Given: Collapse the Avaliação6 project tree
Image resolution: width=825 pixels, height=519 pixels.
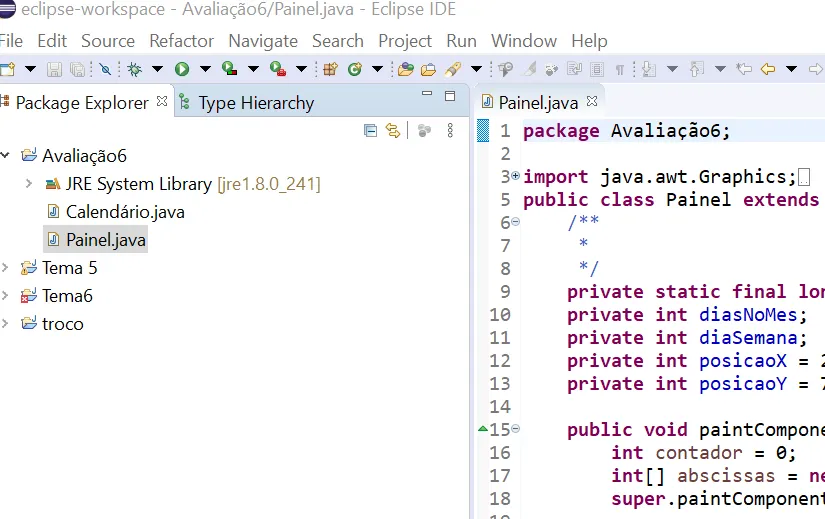Looking at the screenshot, I should click(x=6, y=156).
